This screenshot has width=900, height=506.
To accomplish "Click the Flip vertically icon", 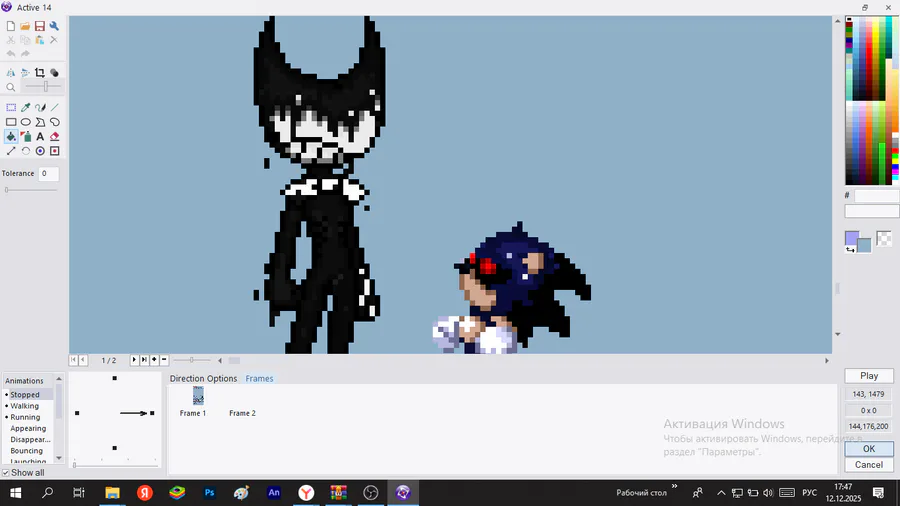I will (25, 73).
